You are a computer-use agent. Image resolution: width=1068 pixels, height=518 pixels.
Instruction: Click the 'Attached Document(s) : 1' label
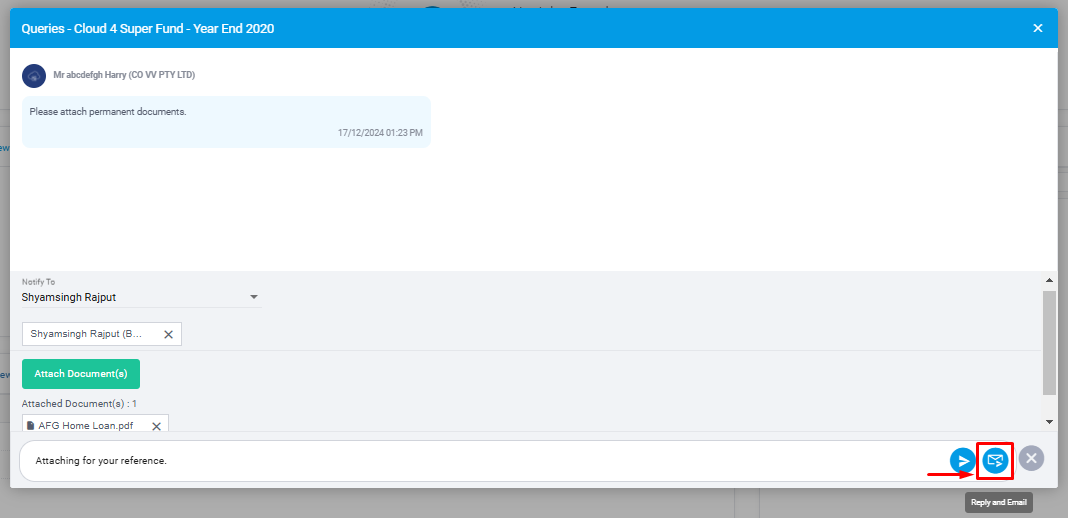pyautogui.click(x=79, y=404)
